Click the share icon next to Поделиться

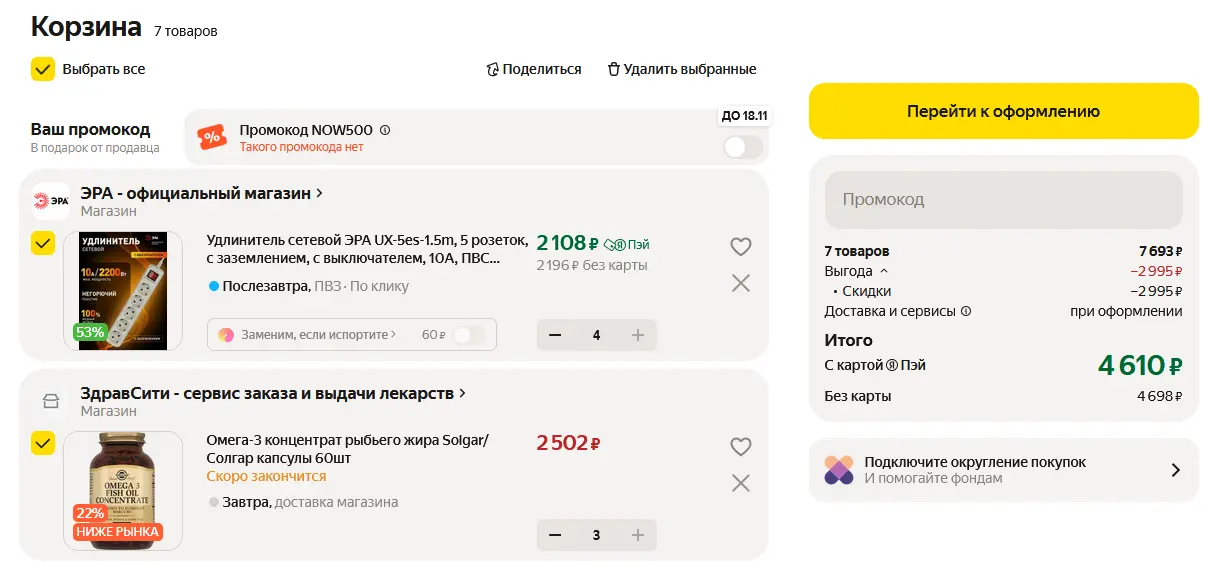(x=492, y=69)
